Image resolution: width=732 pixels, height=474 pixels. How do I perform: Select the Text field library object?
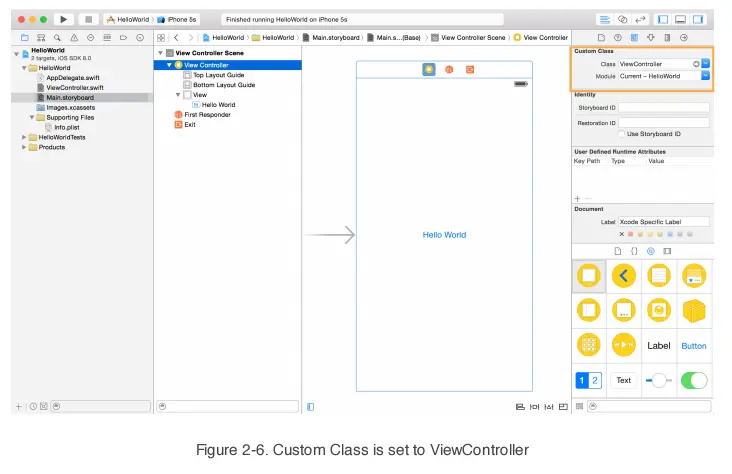[x=624, y=381]
